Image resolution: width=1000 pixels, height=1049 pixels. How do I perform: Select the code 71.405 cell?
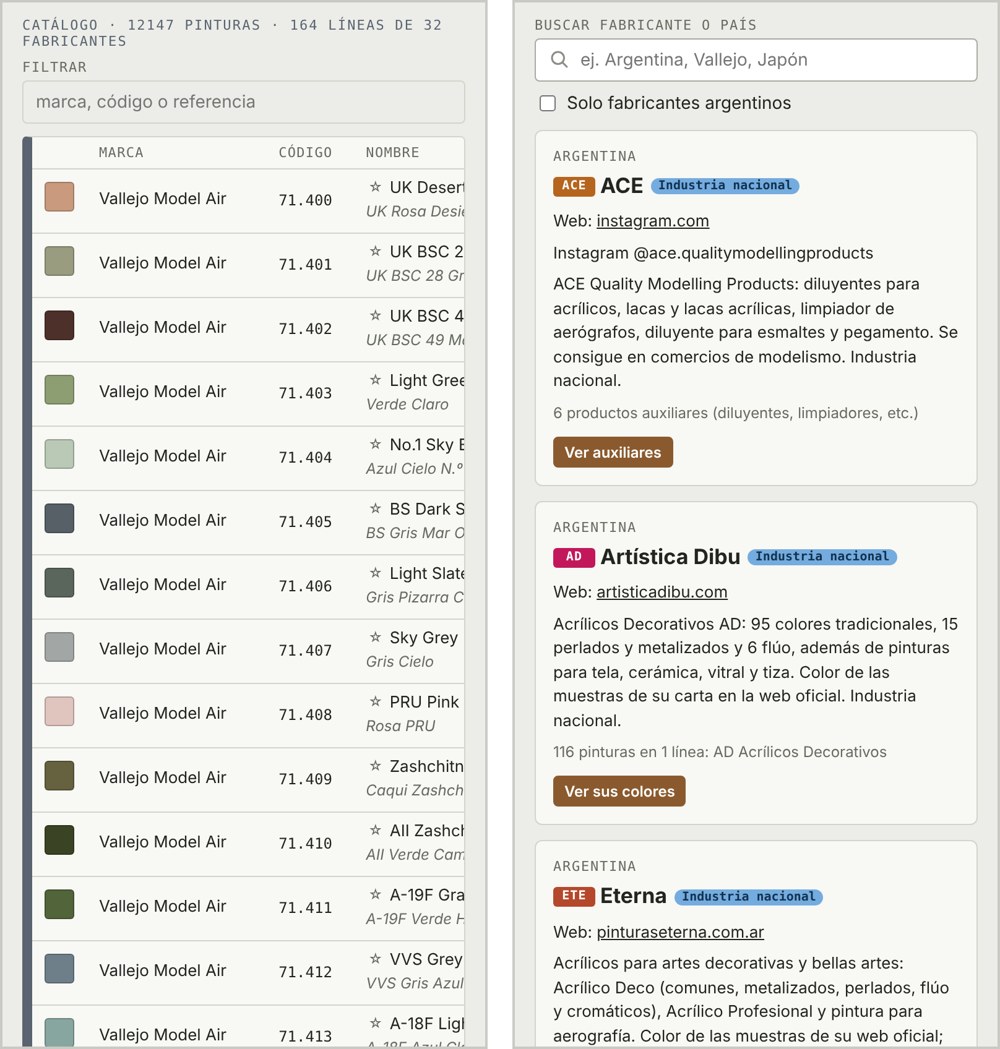[x=305, y=522]
